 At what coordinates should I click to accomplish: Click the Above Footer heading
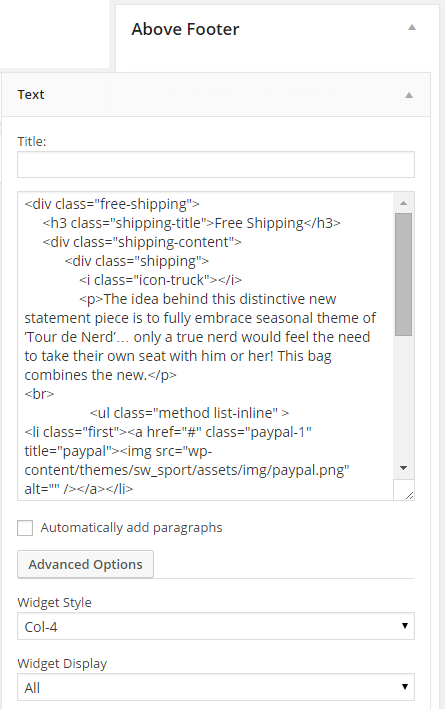[185, 29]
